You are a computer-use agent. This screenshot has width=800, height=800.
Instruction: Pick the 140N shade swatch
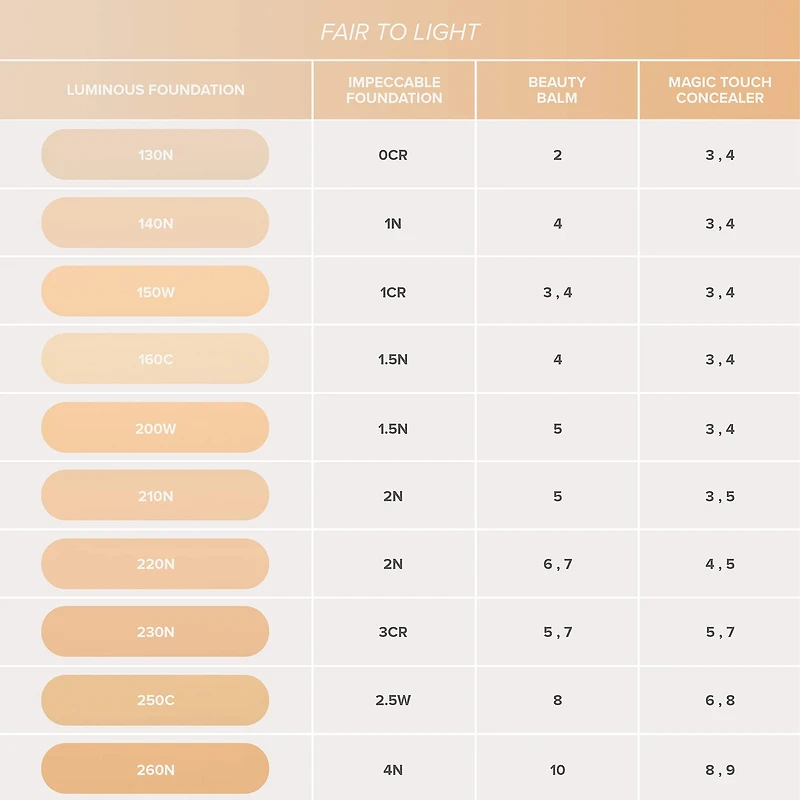click(155, 223)
